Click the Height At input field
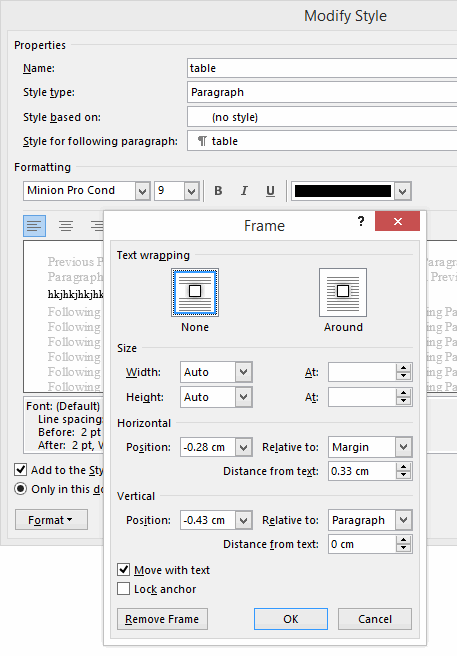Image resolution: width=457 pixels, height=656 pixels. [362, 397]
